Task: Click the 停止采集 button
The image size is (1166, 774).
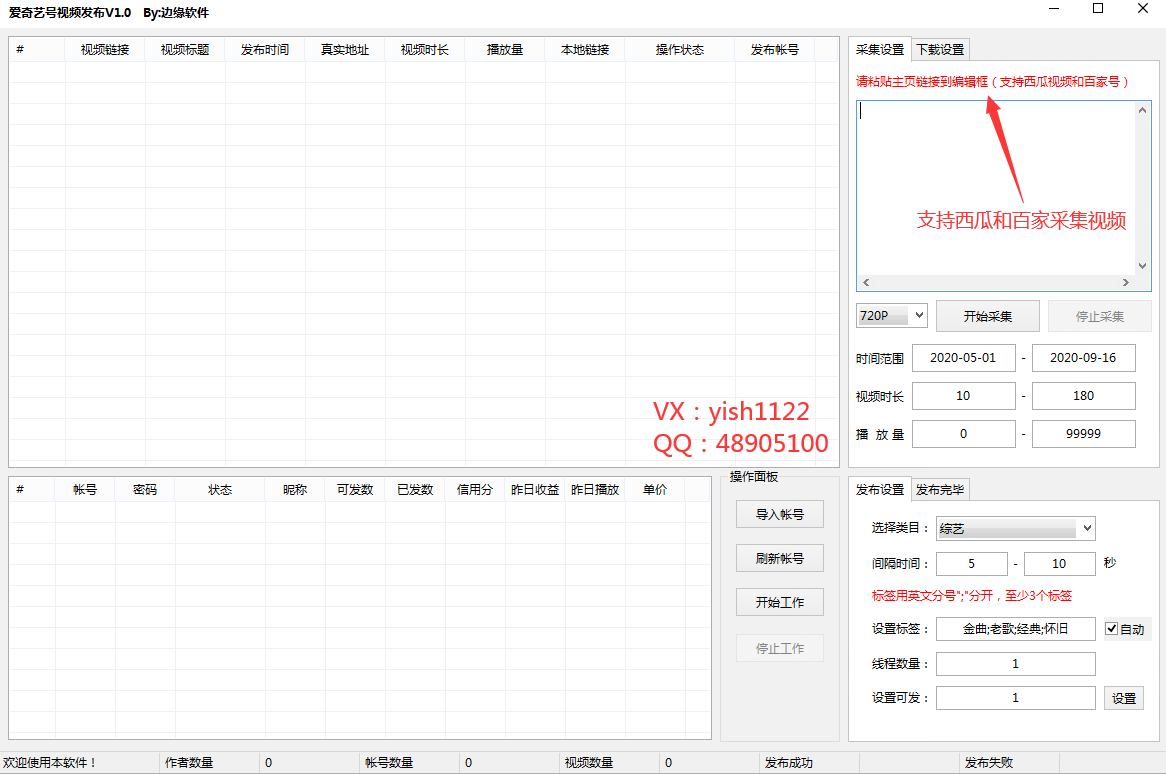Action: point(1100,316)
